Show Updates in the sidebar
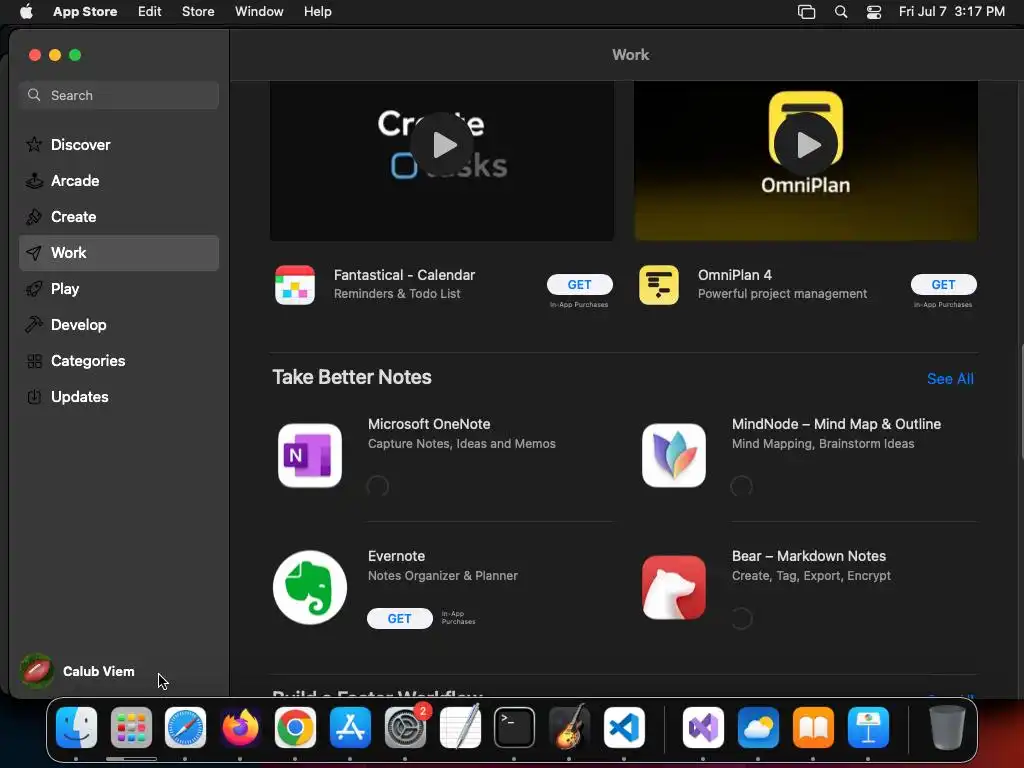 tap(119, 396)
